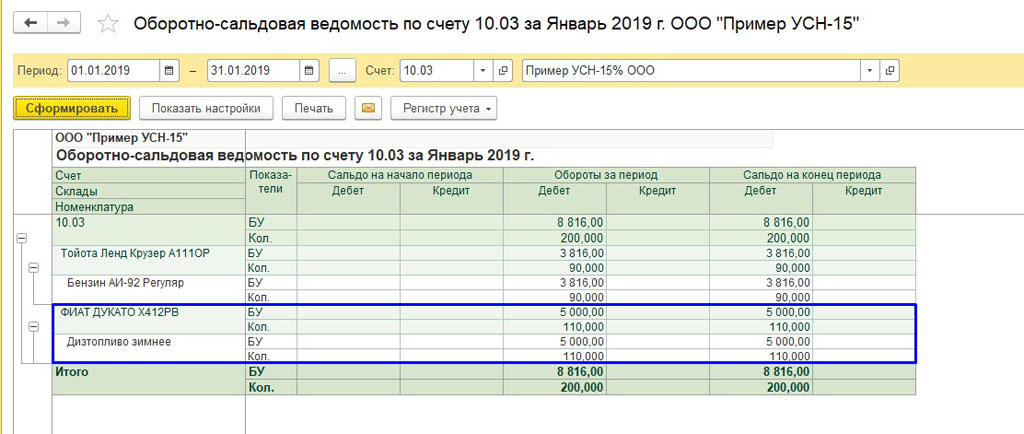Image resolution: width=1024 pixels, height=434 pixels.
Task: Click into the start date field
Action: [x=112, y=71]
